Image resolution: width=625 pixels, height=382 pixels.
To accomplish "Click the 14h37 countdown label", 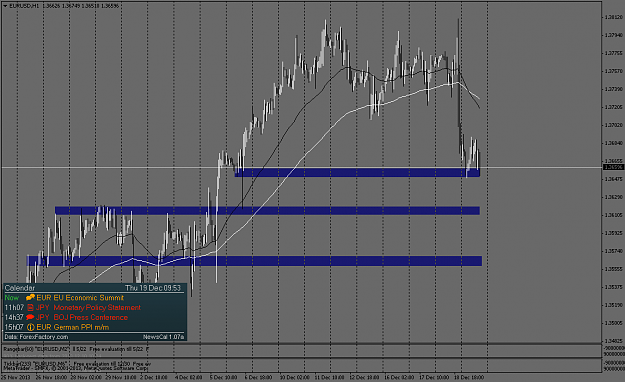I will pos(14,317).
